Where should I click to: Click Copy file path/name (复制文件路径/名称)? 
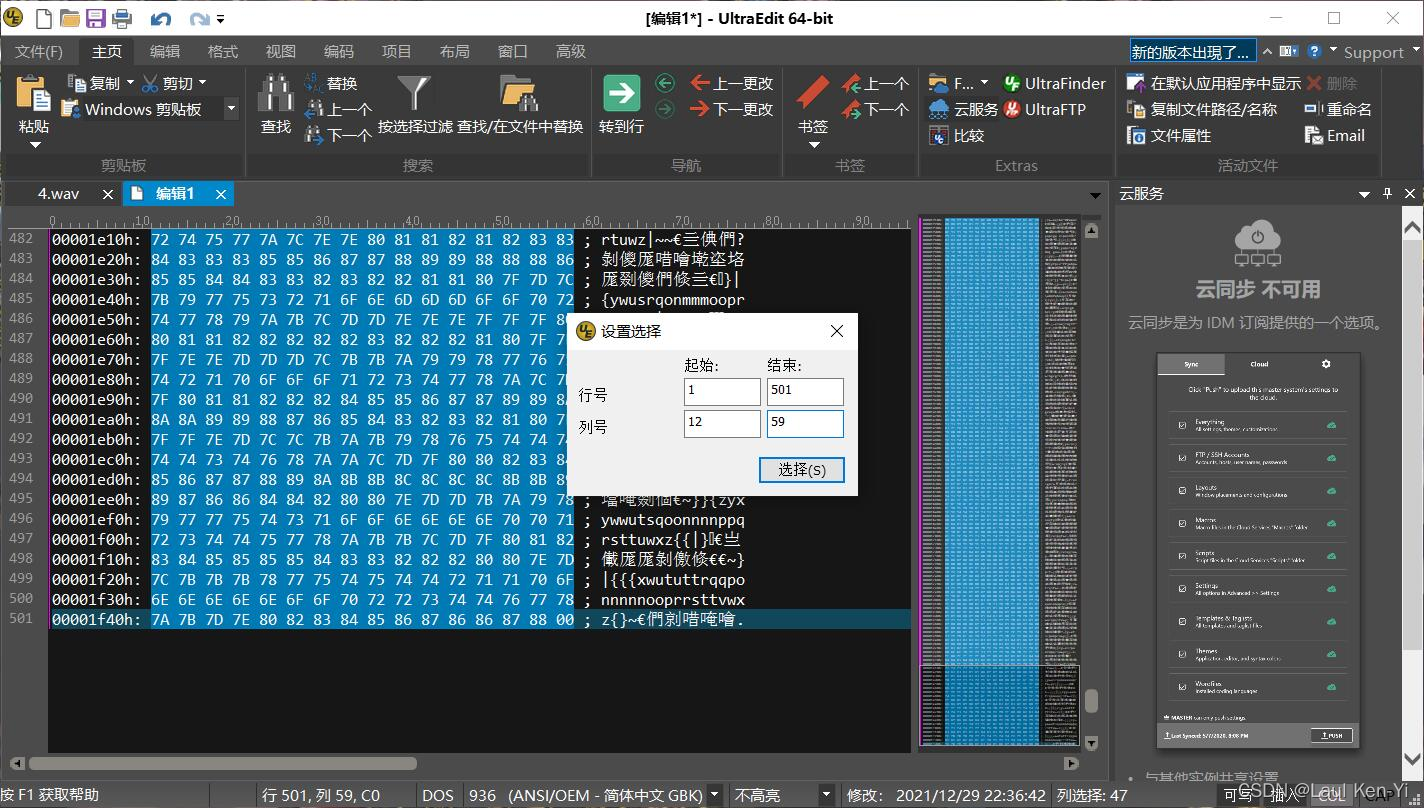click(1202, 109)
